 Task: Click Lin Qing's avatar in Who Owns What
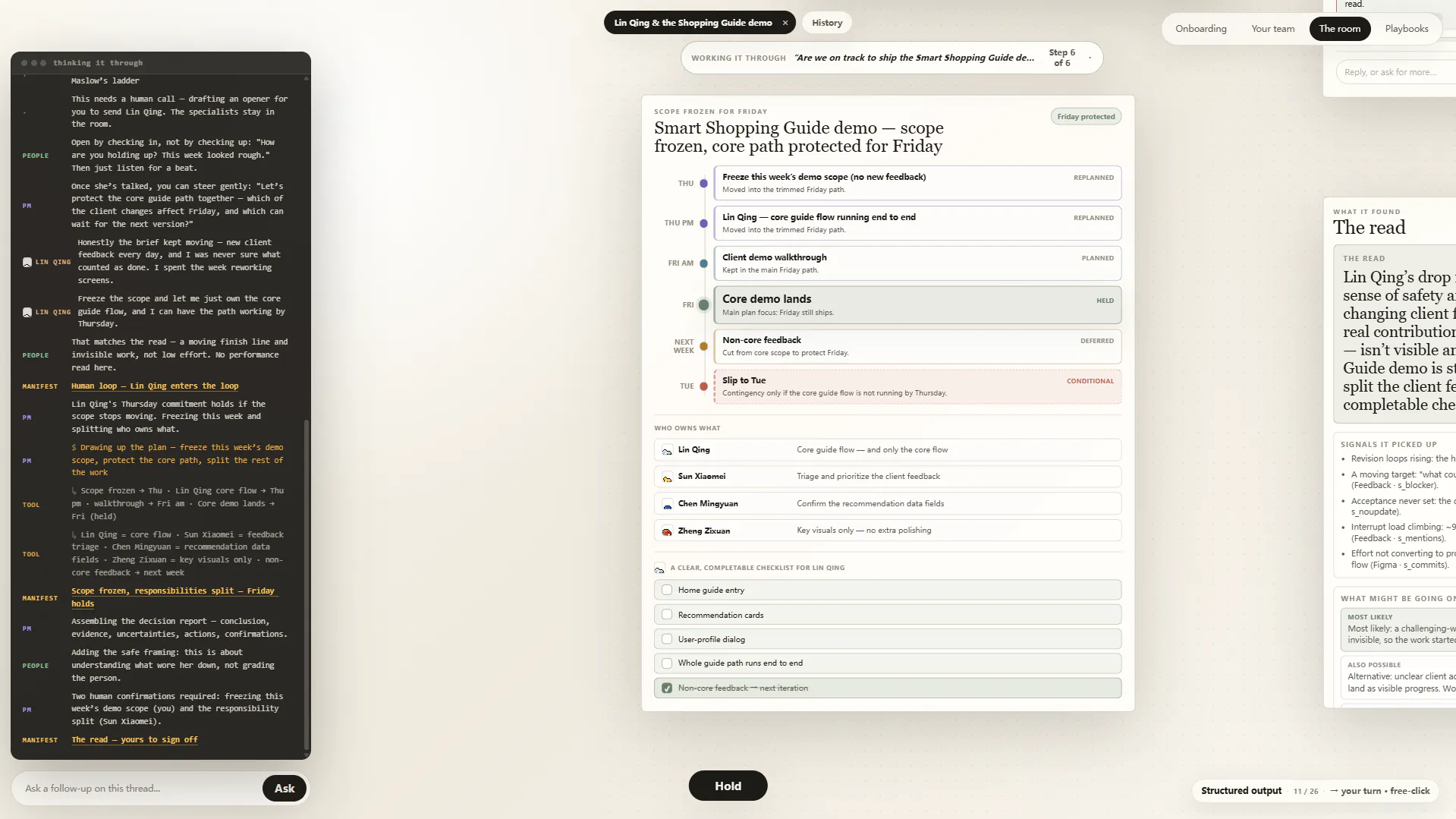667,450
